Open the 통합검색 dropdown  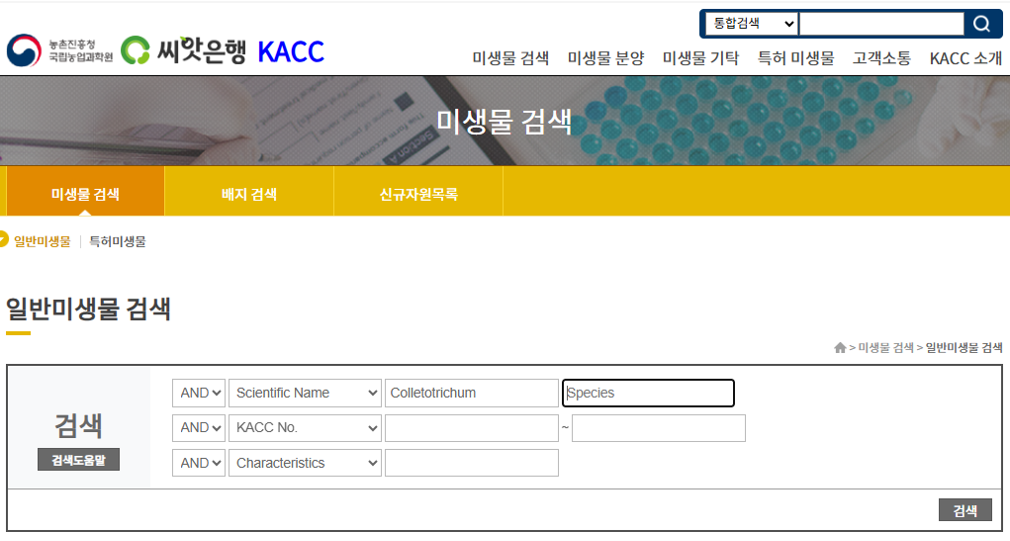tap(751, 24)
